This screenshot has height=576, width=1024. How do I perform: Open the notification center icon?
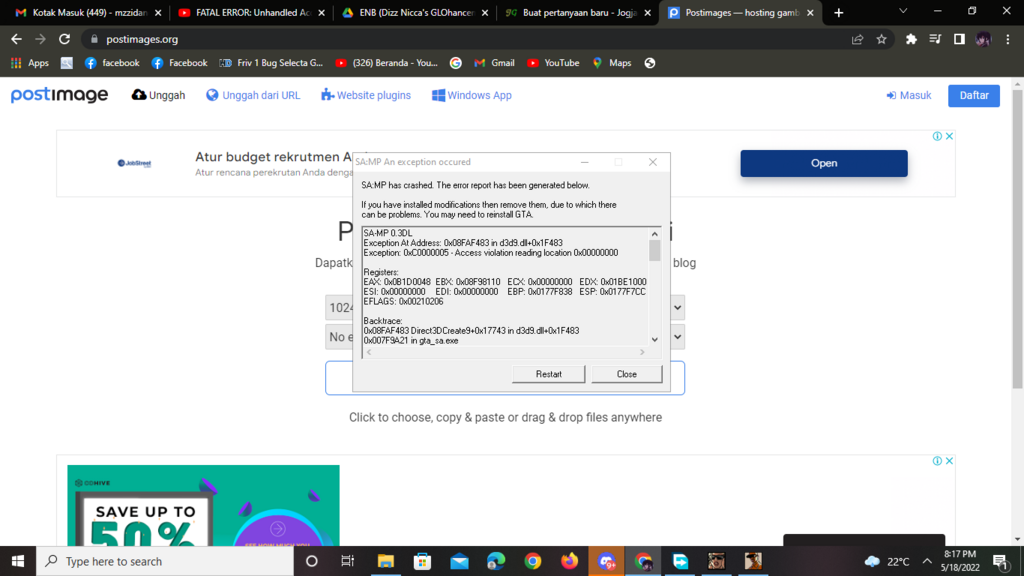[x=1001, y=561]
